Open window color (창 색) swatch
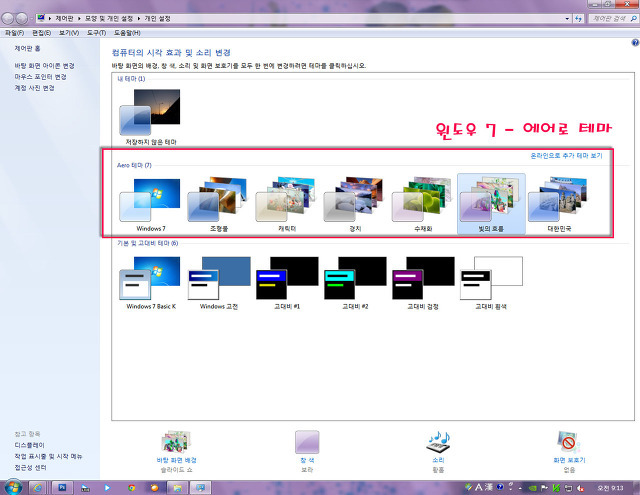 [x=307, y=442]
